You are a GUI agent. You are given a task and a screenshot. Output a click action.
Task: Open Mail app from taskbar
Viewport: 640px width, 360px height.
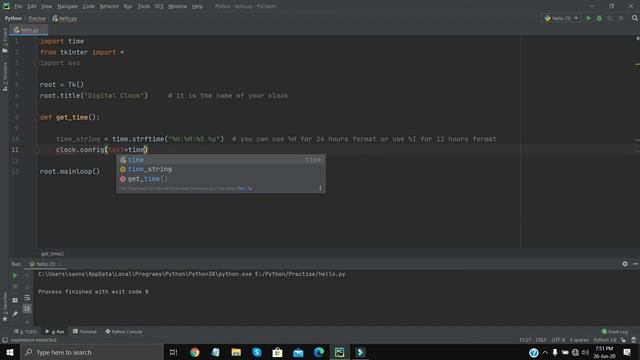click(298, 352)
